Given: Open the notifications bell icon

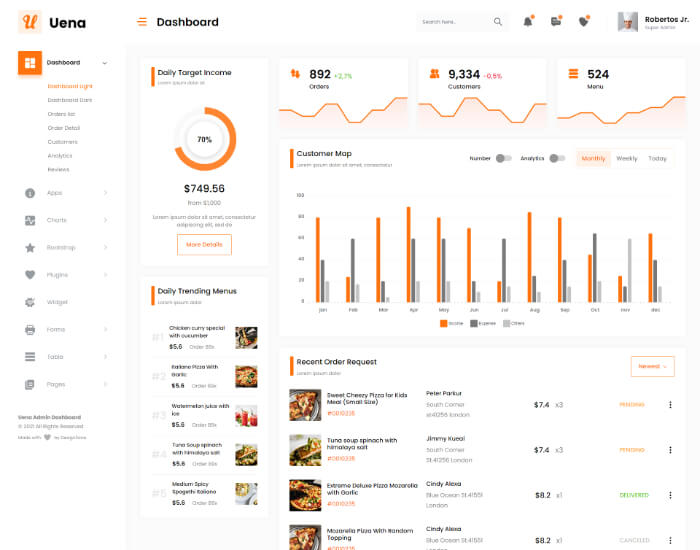Looking at the screenshot, I should click(x=527, y=21).
